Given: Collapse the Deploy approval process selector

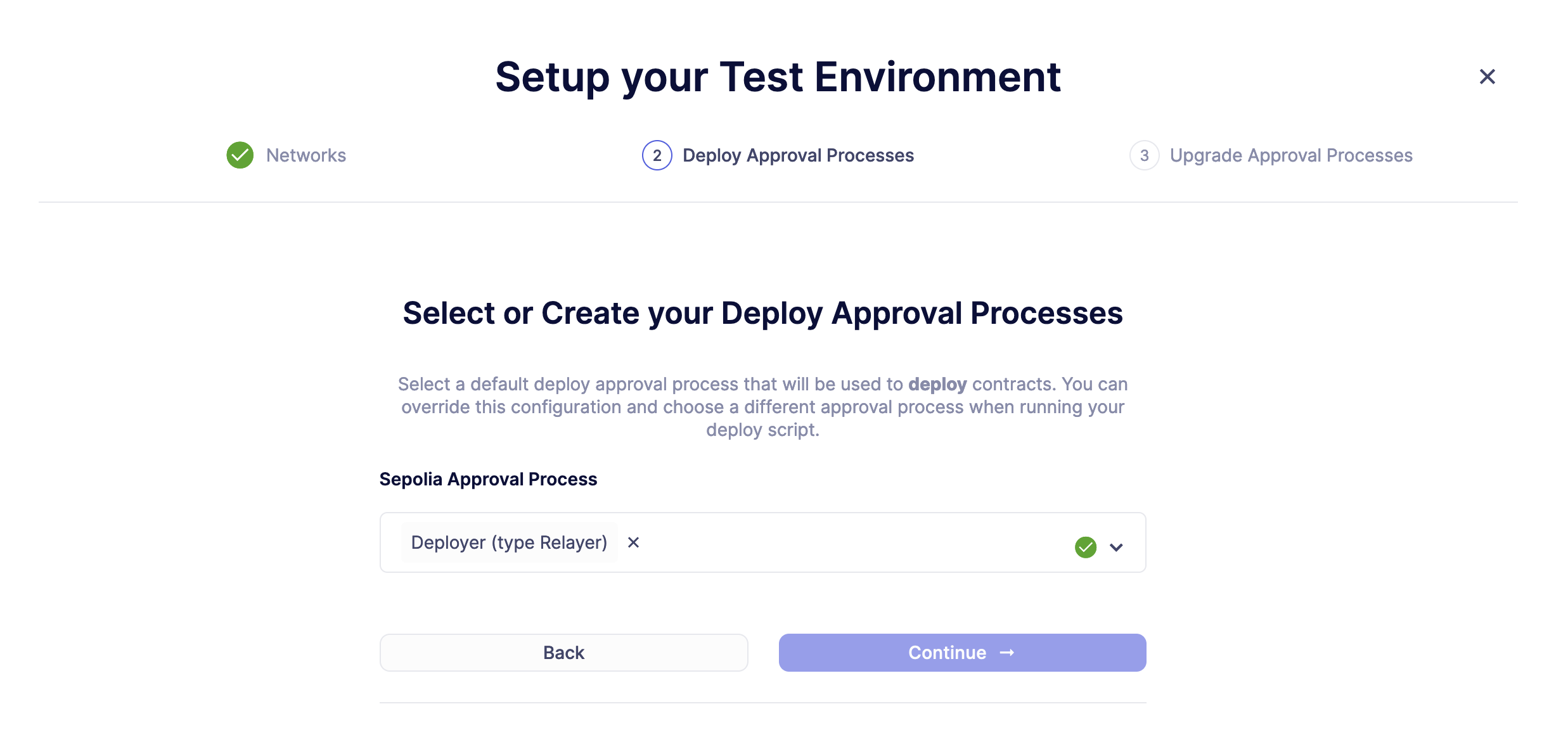Looking at the screenshot, I should (x=1117, y=547).
